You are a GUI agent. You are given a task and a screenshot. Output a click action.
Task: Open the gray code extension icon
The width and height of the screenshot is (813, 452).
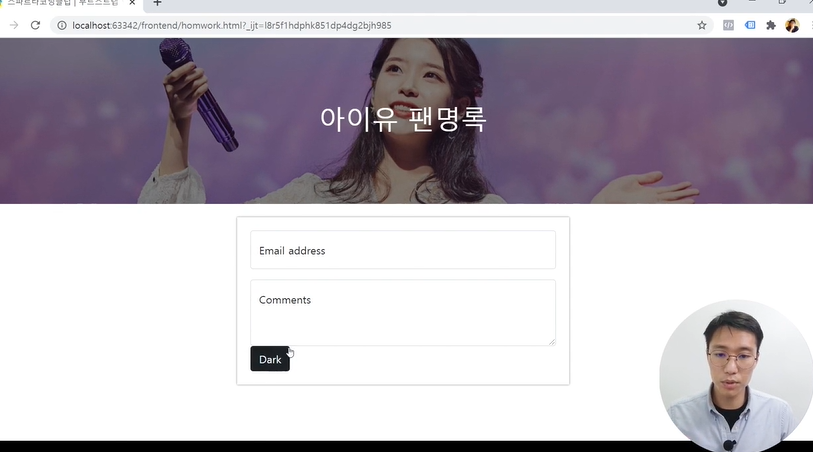pos(728,25)
